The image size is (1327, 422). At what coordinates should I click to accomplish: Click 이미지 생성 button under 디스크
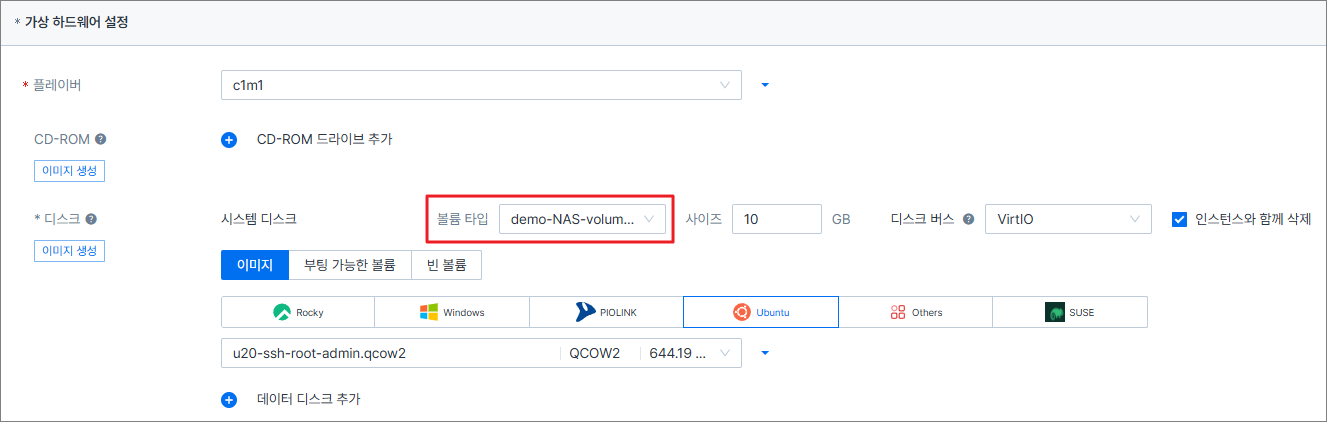tap(69, 250)
